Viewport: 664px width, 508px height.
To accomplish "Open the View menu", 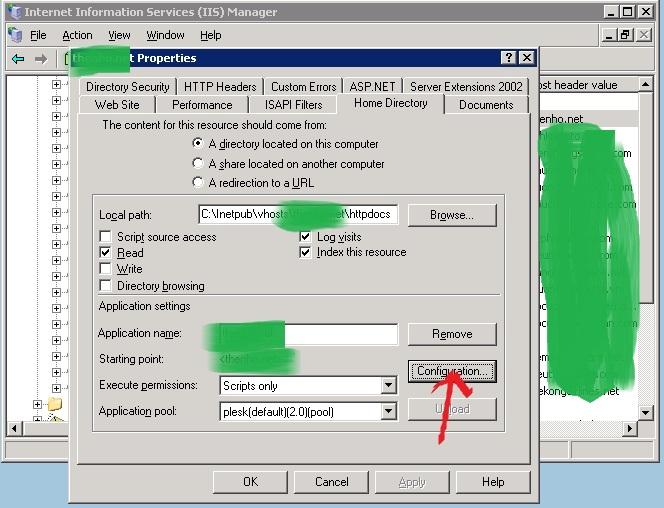I will coord(119,35).
